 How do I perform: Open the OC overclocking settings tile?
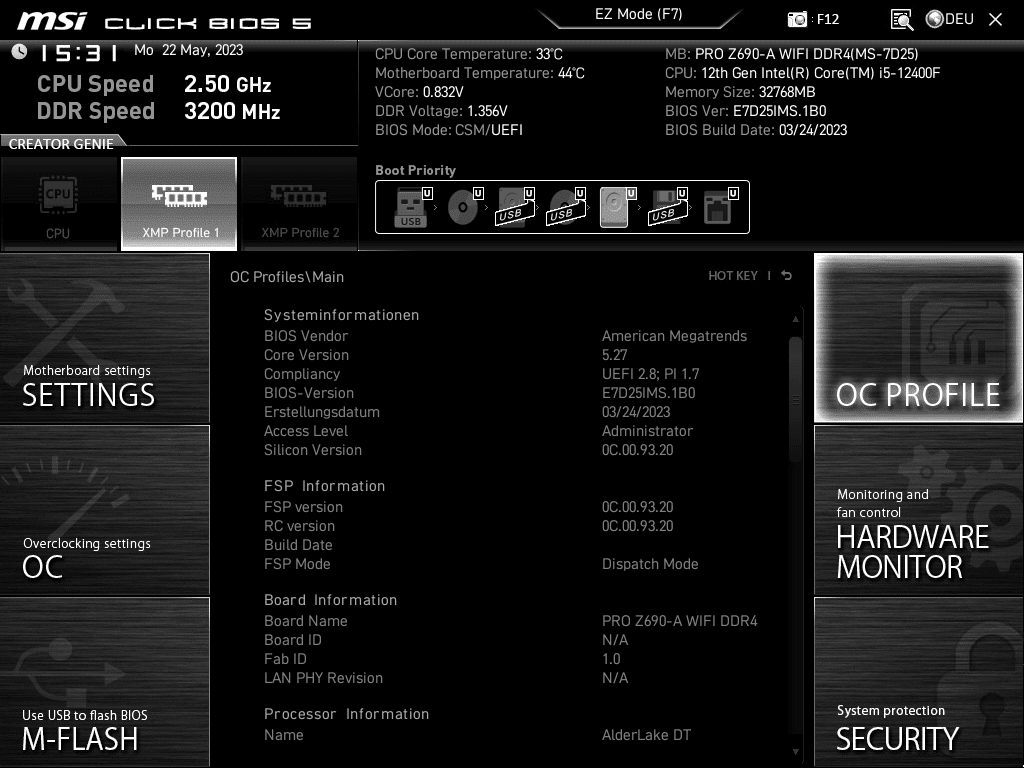click(104, 510)
